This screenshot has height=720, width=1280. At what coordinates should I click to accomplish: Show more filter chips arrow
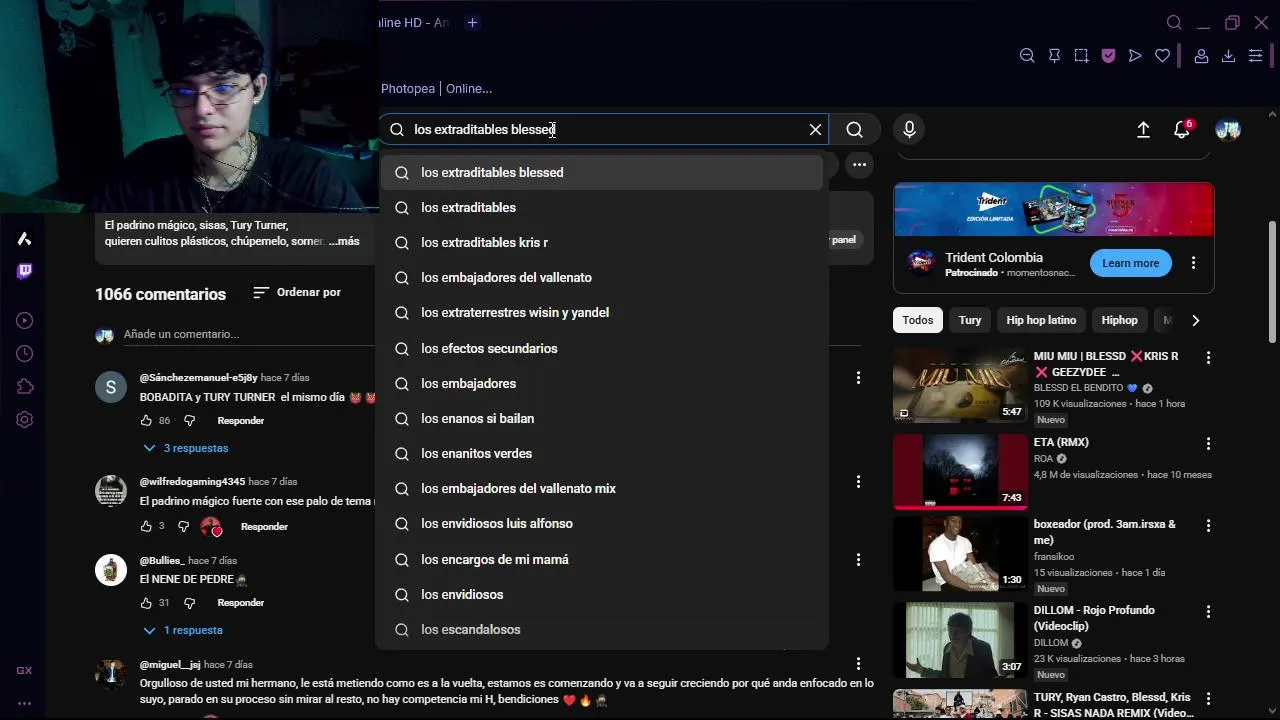coord(1195,320)
